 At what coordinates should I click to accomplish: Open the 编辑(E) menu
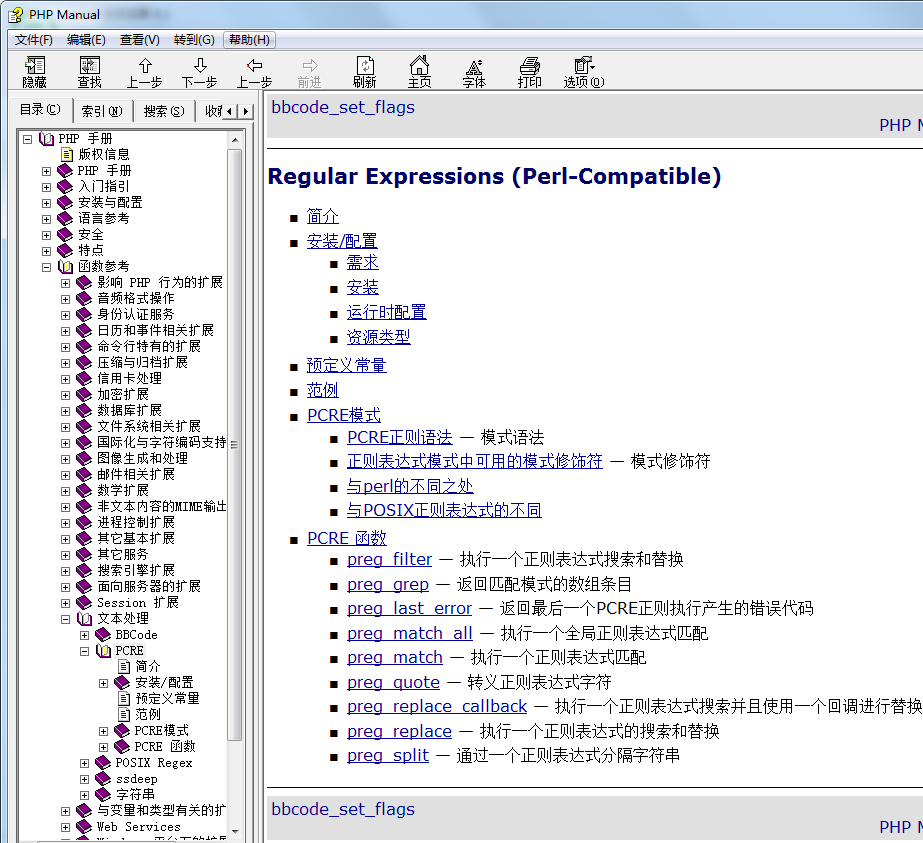pyautogui.click(x=86, y=39)
